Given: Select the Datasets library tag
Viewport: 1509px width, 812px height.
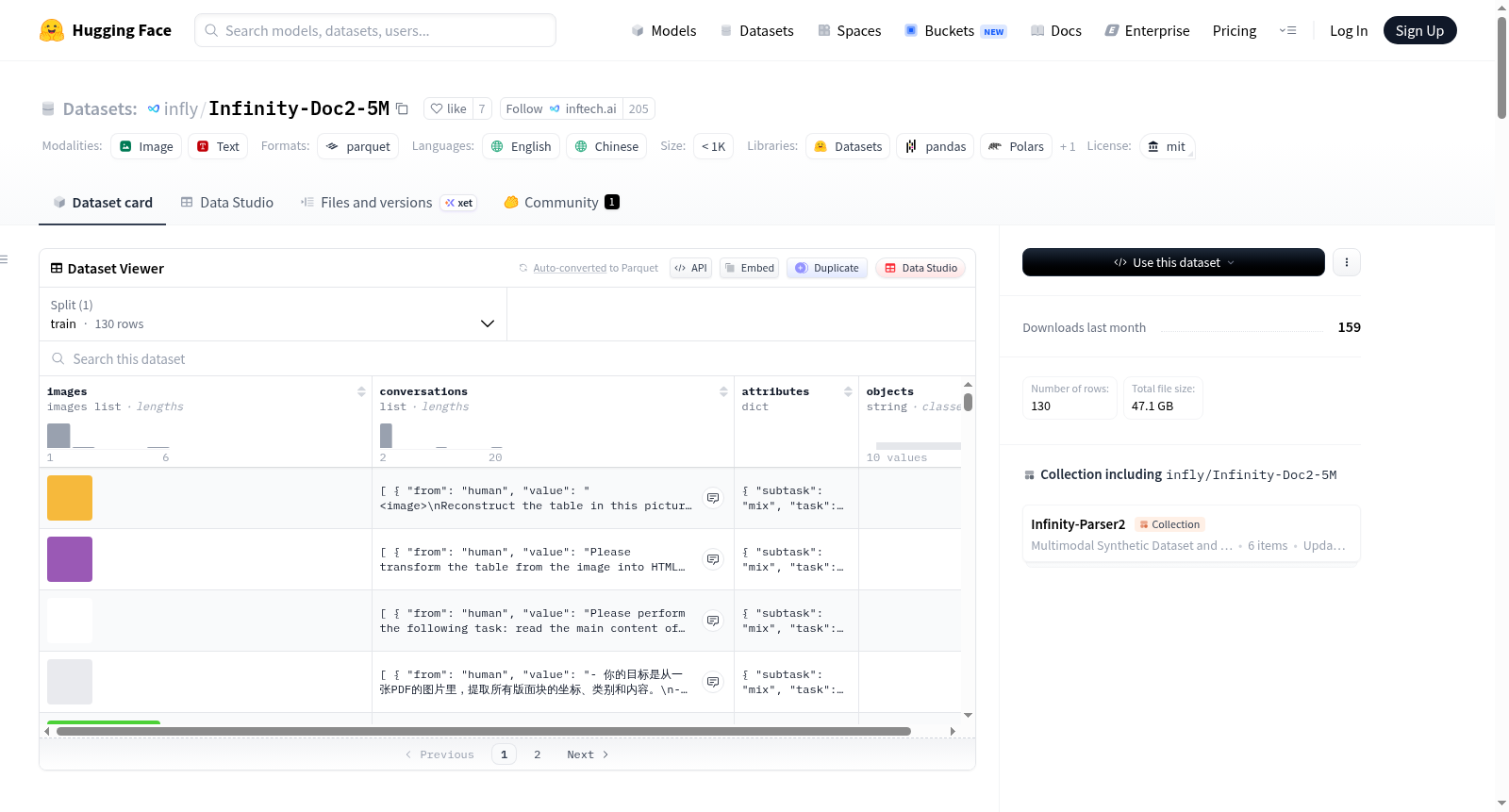Looking at the screenshot, I should point(848,146).
